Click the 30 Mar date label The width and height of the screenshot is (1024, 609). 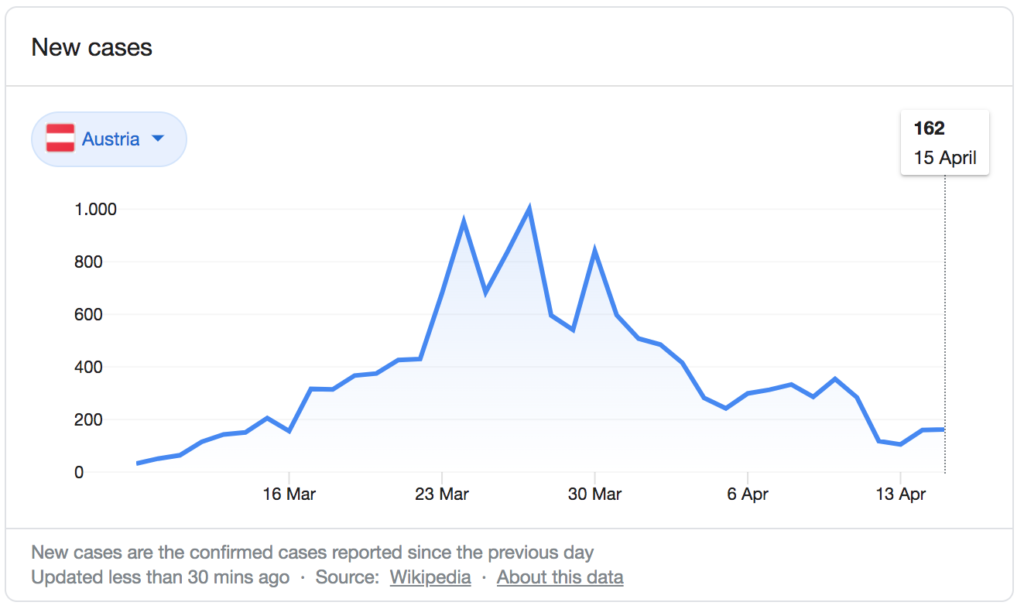[x=595, y=494]
